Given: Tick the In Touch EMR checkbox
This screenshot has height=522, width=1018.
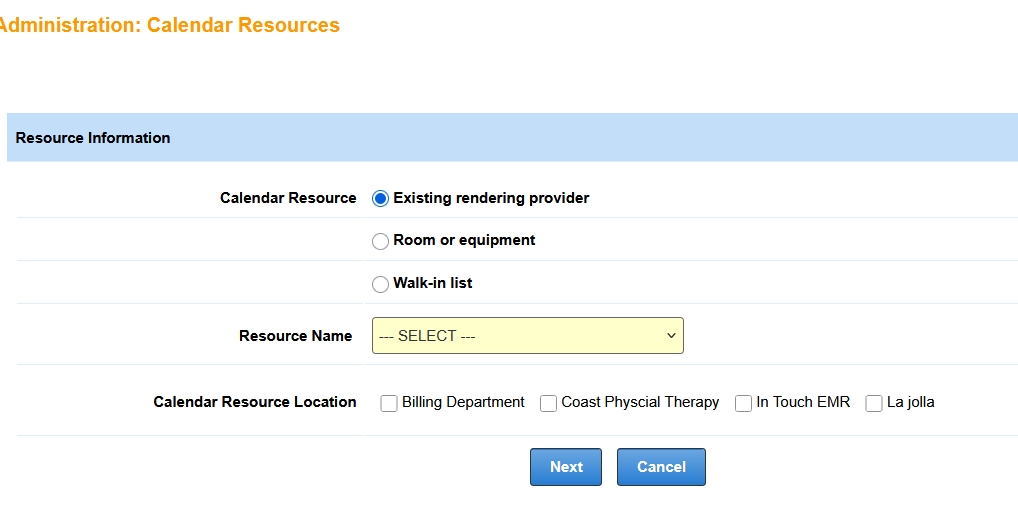Looking at the screenshot, I should [x=743, y=403].
